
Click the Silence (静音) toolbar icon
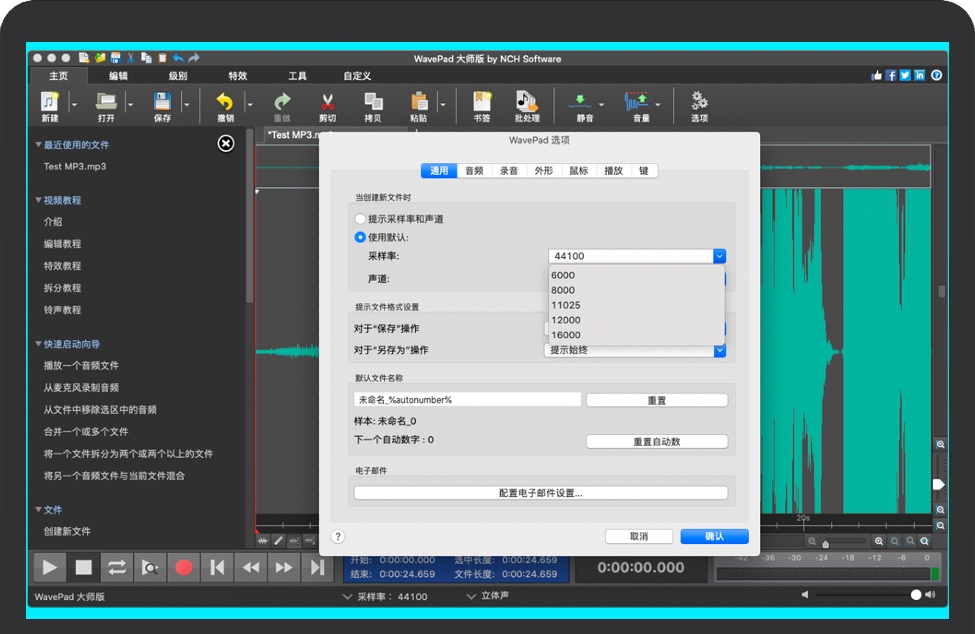point(580,101)
